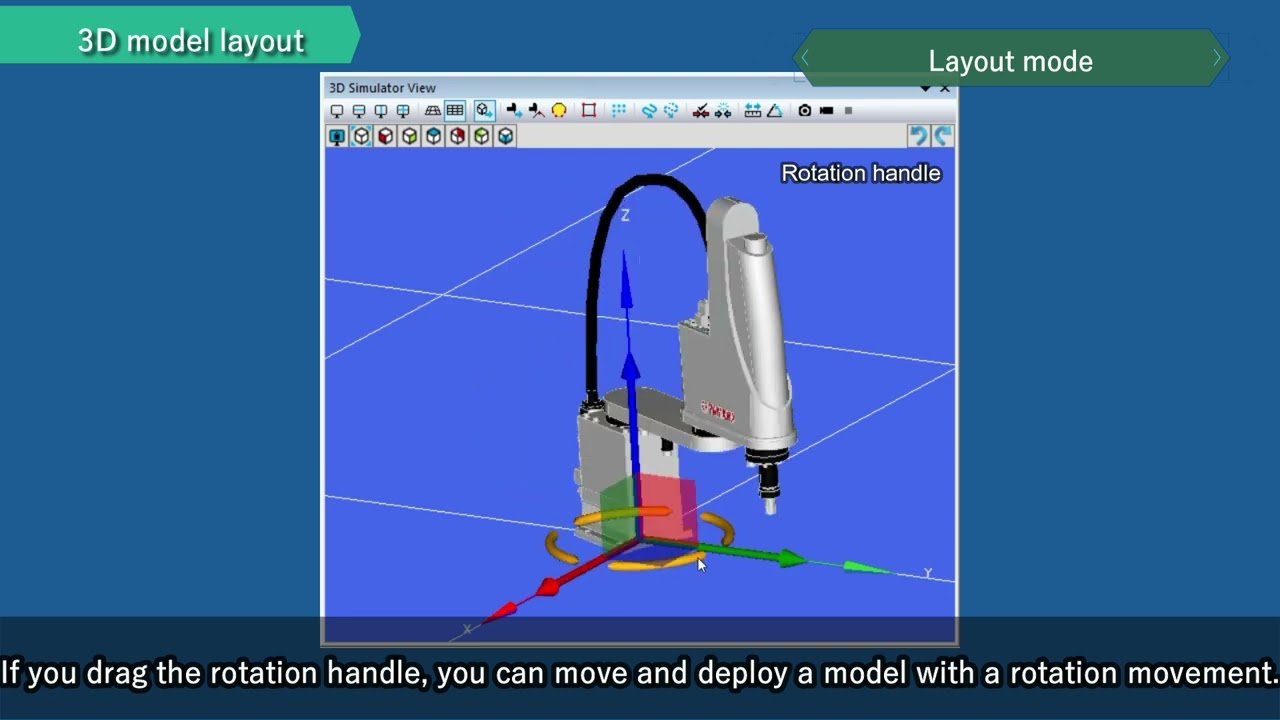Click the green Y-axis translation arrow

pyautogui.click(x=790, y=558)
